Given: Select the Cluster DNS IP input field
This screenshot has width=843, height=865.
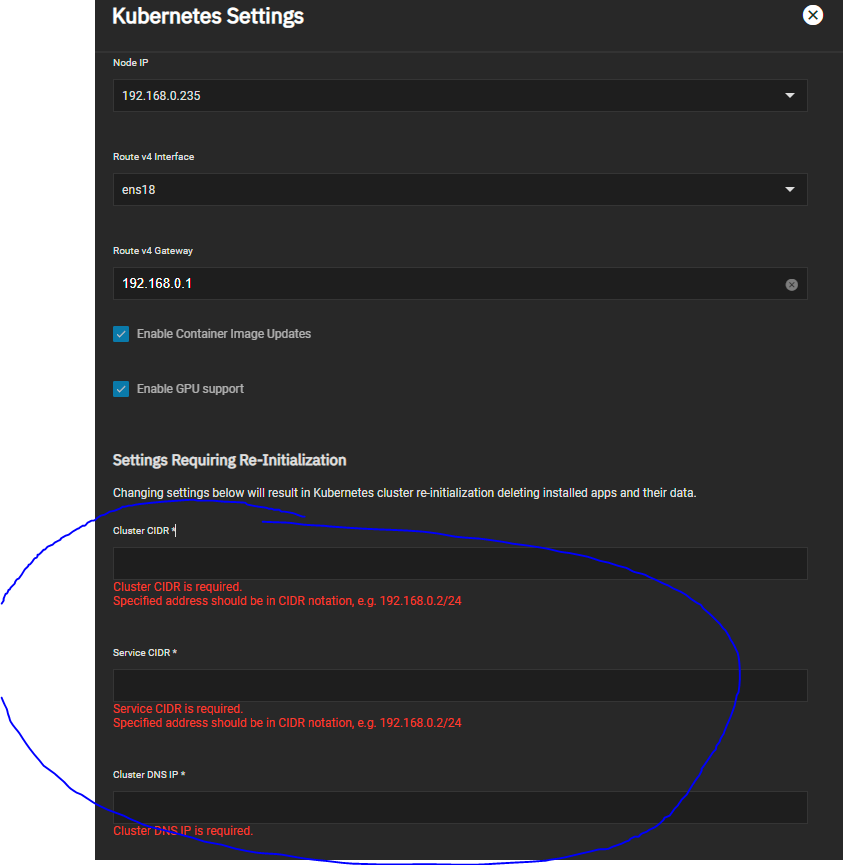Looking at the screenshot, I should tap(460, 807).
